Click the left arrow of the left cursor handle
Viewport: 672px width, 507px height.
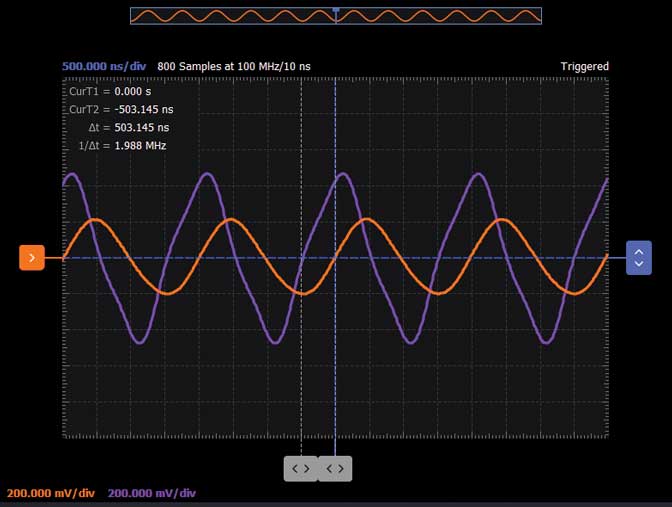tap(295, 468)
